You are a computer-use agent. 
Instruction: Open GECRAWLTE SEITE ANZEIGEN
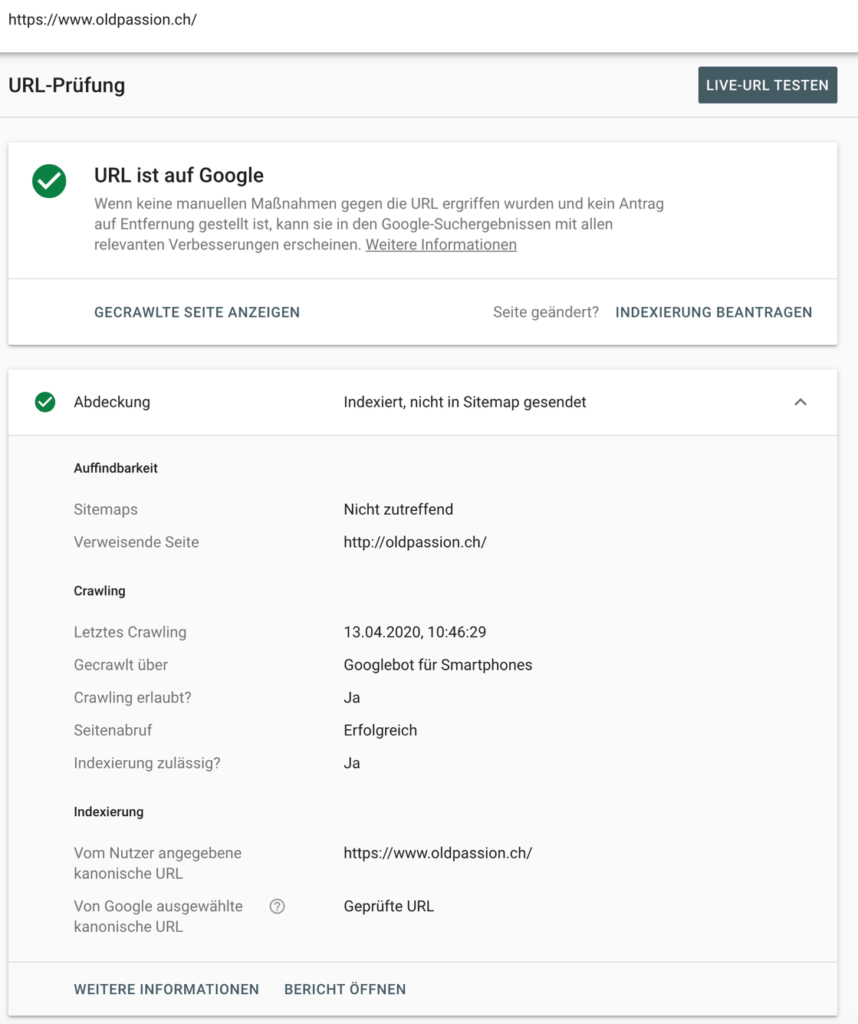pyautogui.click(x=197, y=312)
